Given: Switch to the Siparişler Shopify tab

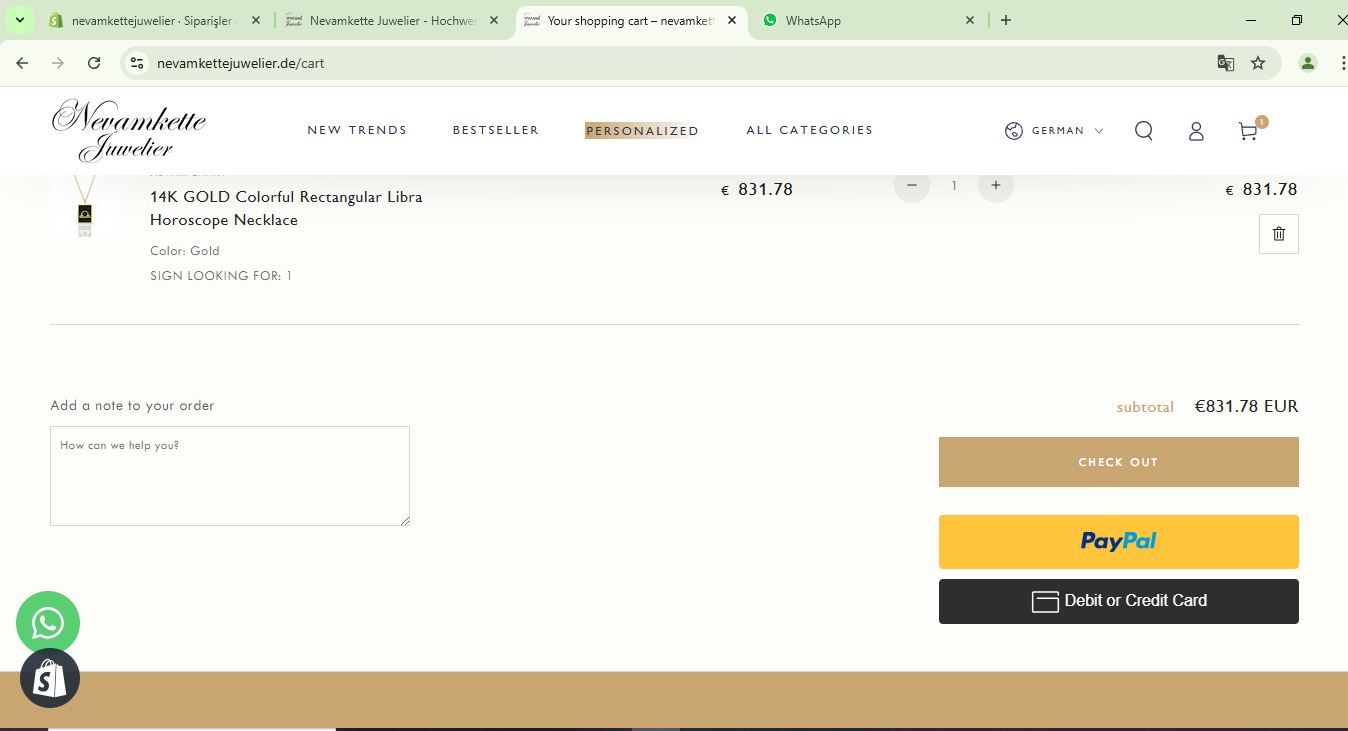Looking at the screenshot, I should tap(153, 20).
